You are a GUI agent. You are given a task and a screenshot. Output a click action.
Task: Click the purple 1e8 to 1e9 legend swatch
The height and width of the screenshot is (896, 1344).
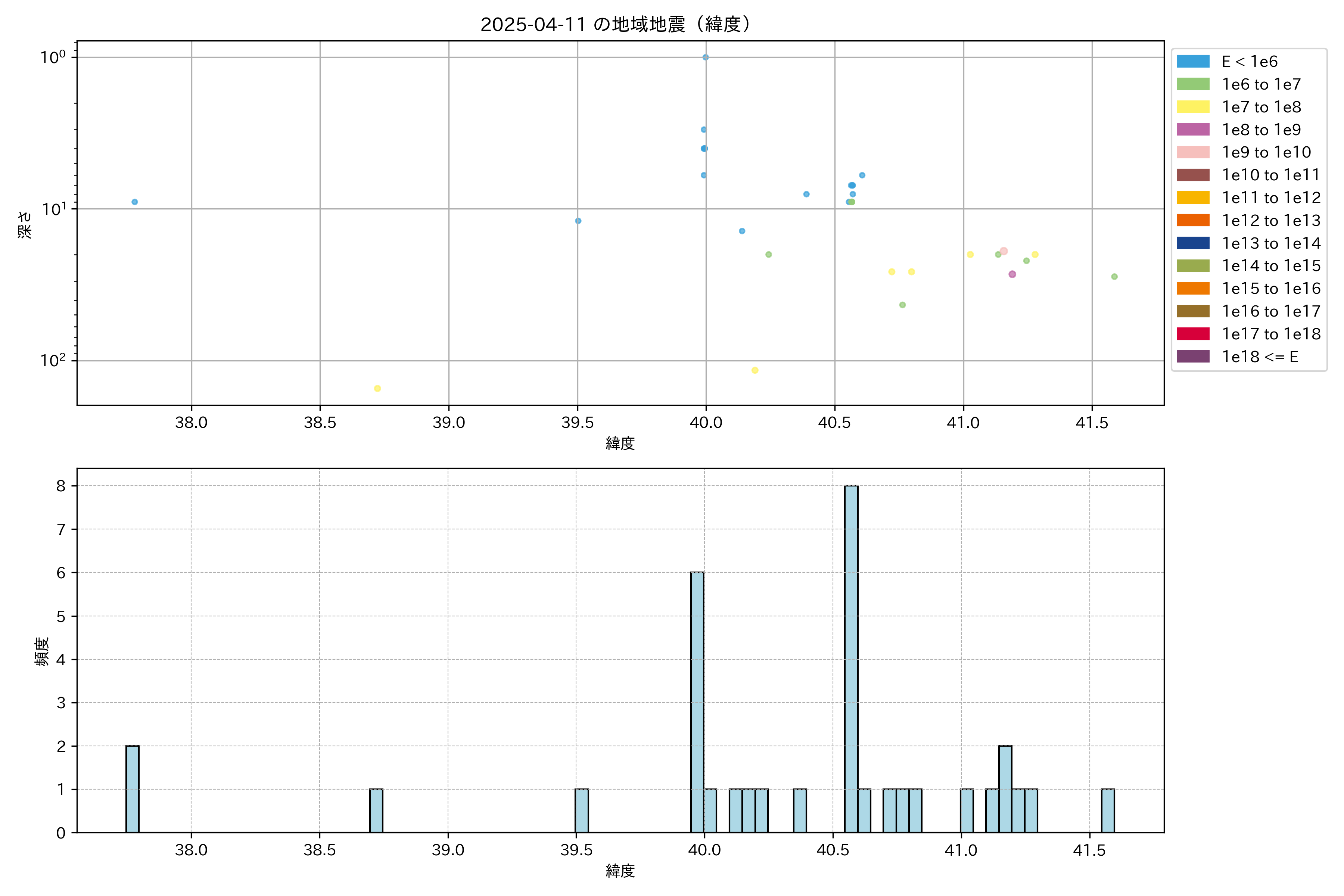pyautogui.click(x=1192, y=130)
